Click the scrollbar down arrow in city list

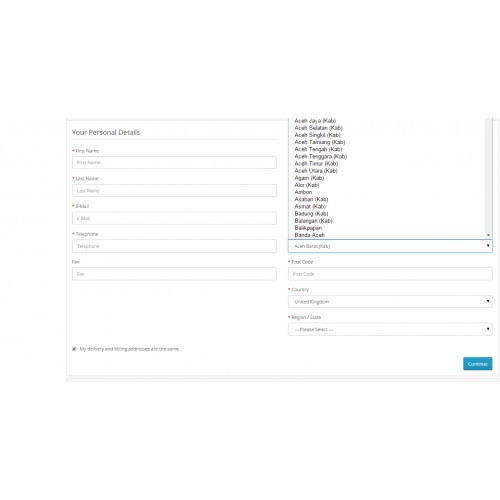click(x=488, y=235)
